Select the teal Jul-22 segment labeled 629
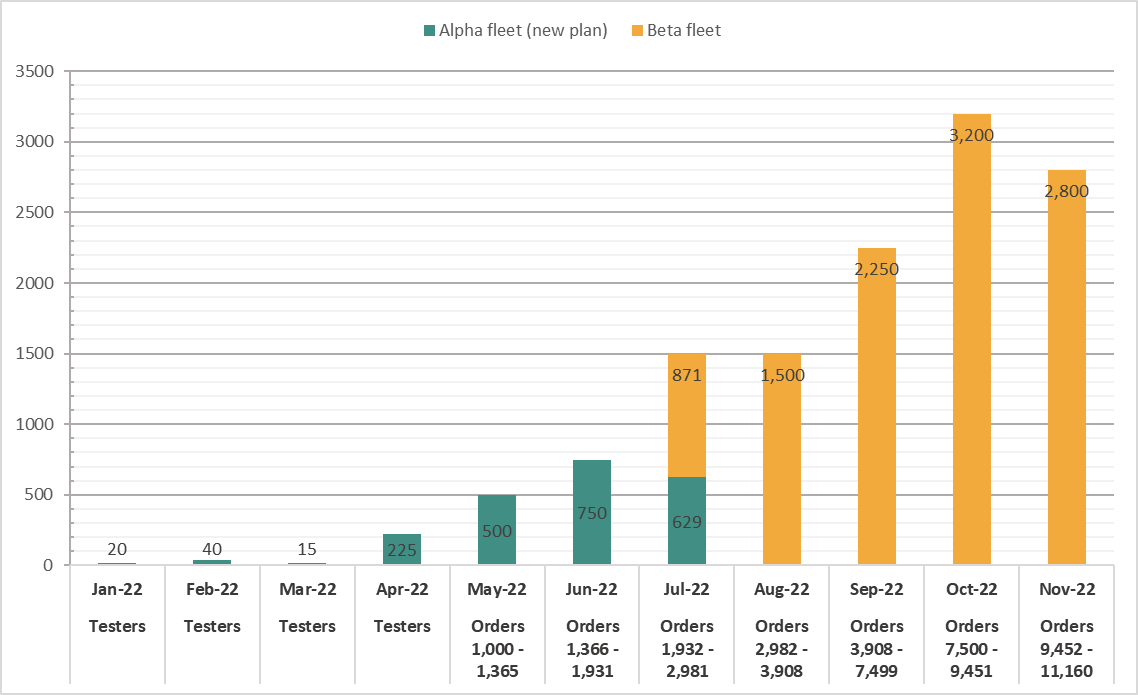The image size is (1138, 695). 687,520
